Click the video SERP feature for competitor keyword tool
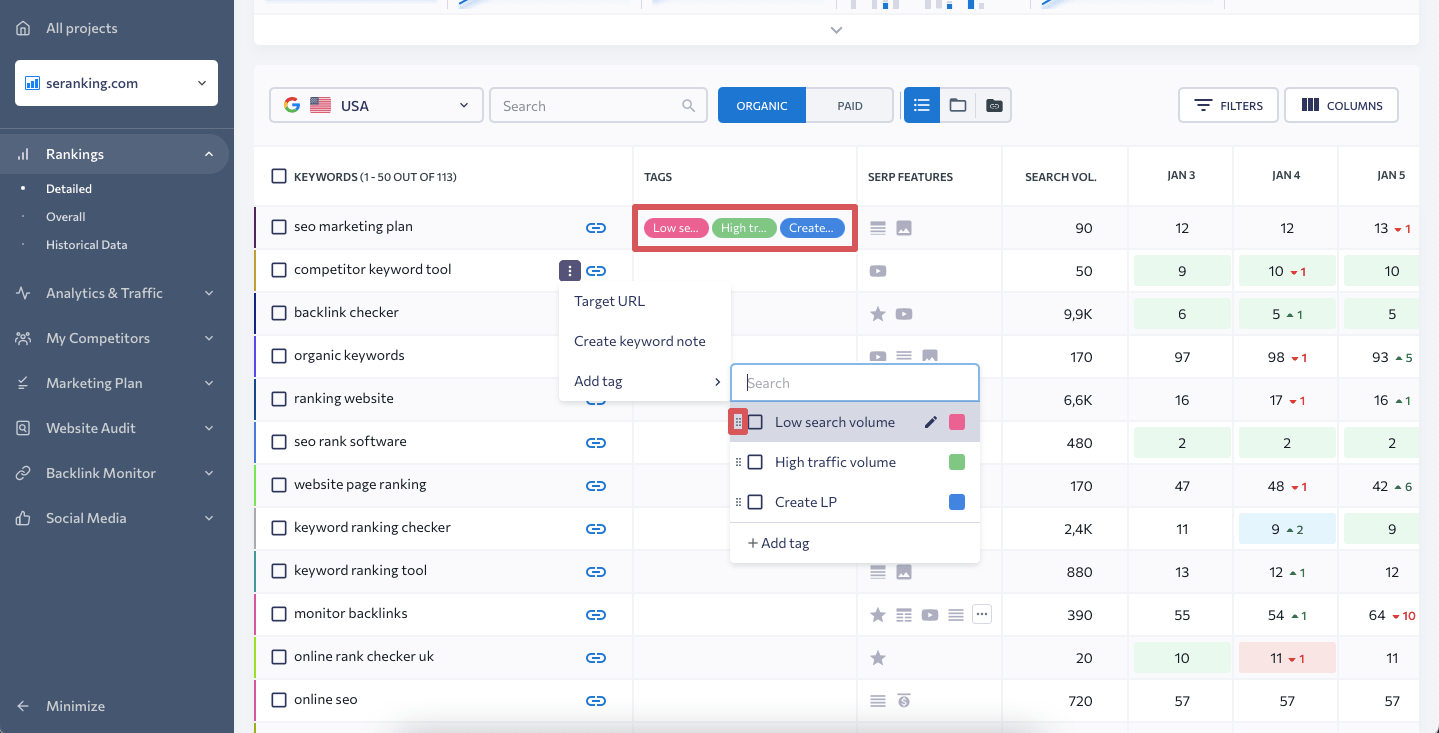 point(878,271)
